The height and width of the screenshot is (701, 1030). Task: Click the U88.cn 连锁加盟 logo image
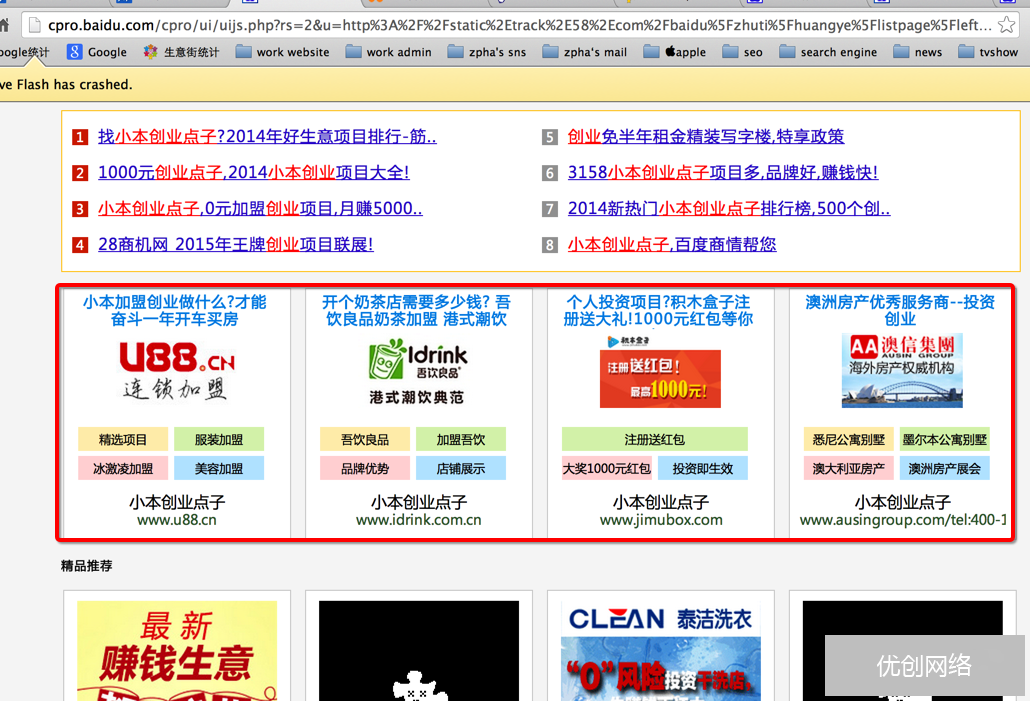(176, 371)
